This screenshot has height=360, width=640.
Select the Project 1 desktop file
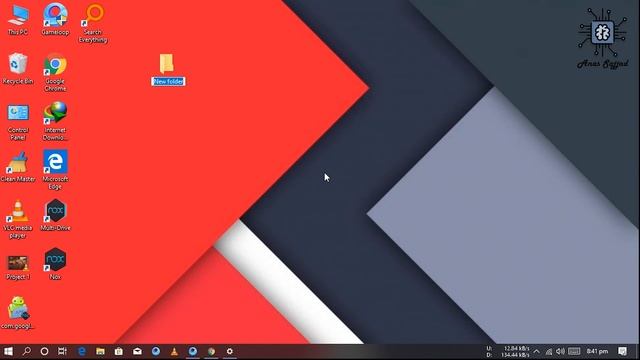[x=18, y=267]
